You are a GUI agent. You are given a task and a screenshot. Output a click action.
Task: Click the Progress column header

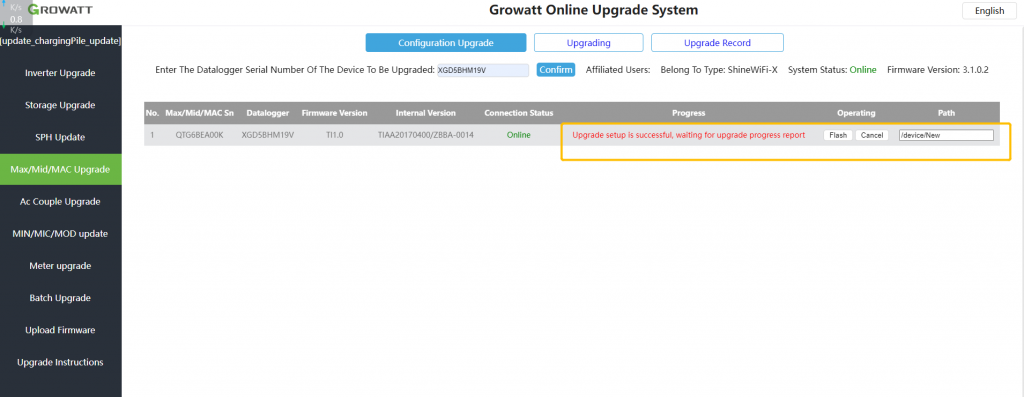click(688, 113)
